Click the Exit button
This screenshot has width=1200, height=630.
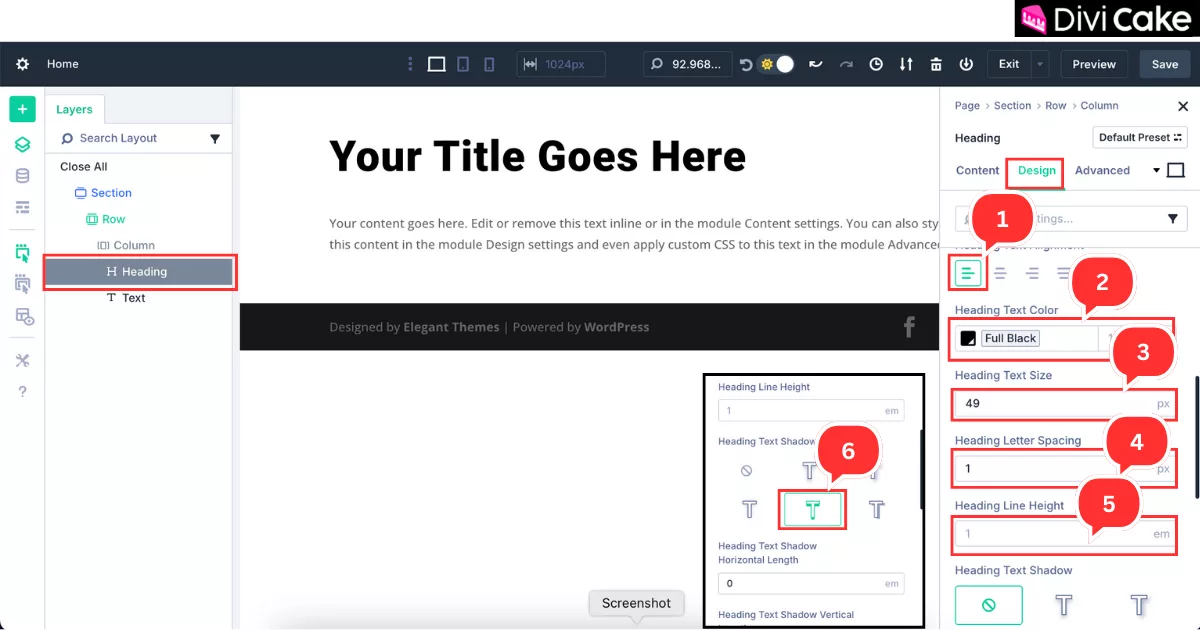tap(1009, 64)
